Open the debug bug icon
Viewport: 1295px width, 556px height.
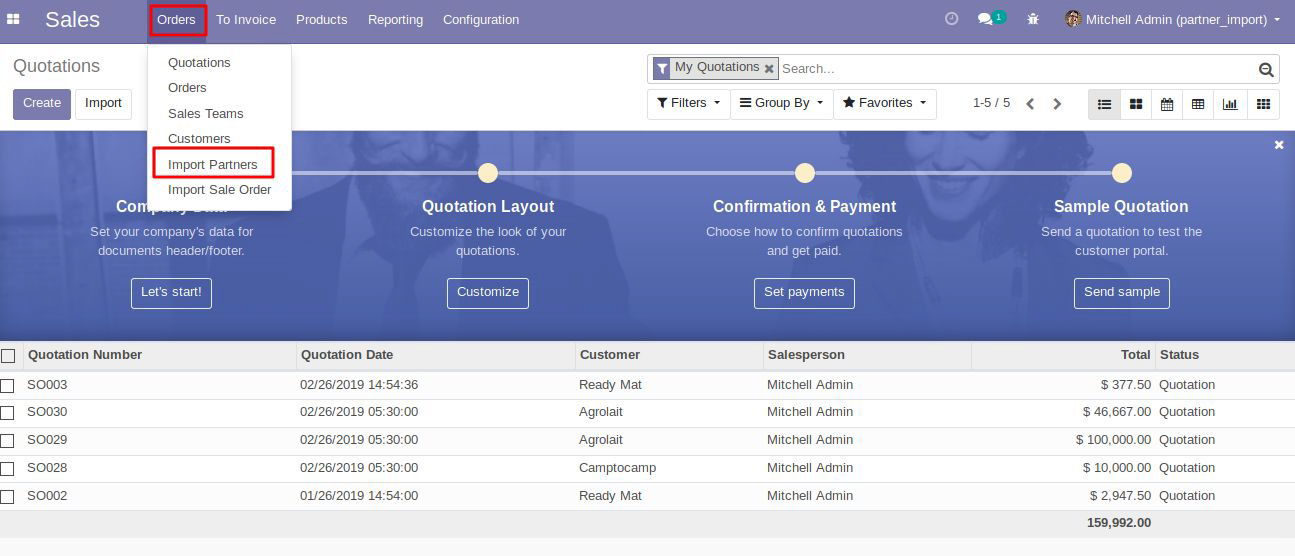pyautogui.click(x=1033, y=19)
